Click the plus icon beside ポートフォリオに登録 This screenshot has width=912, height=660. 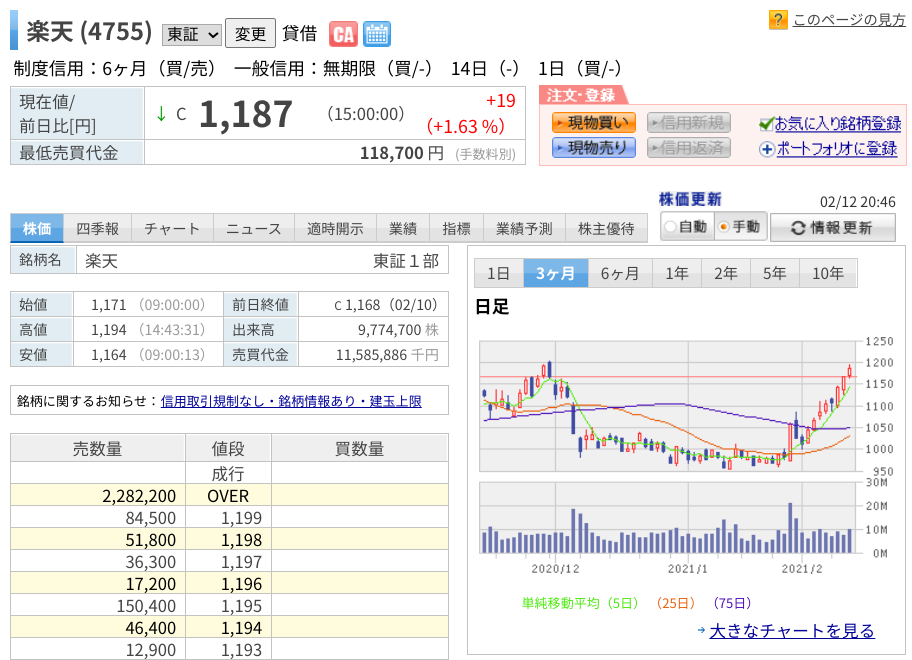pos(767,149)
